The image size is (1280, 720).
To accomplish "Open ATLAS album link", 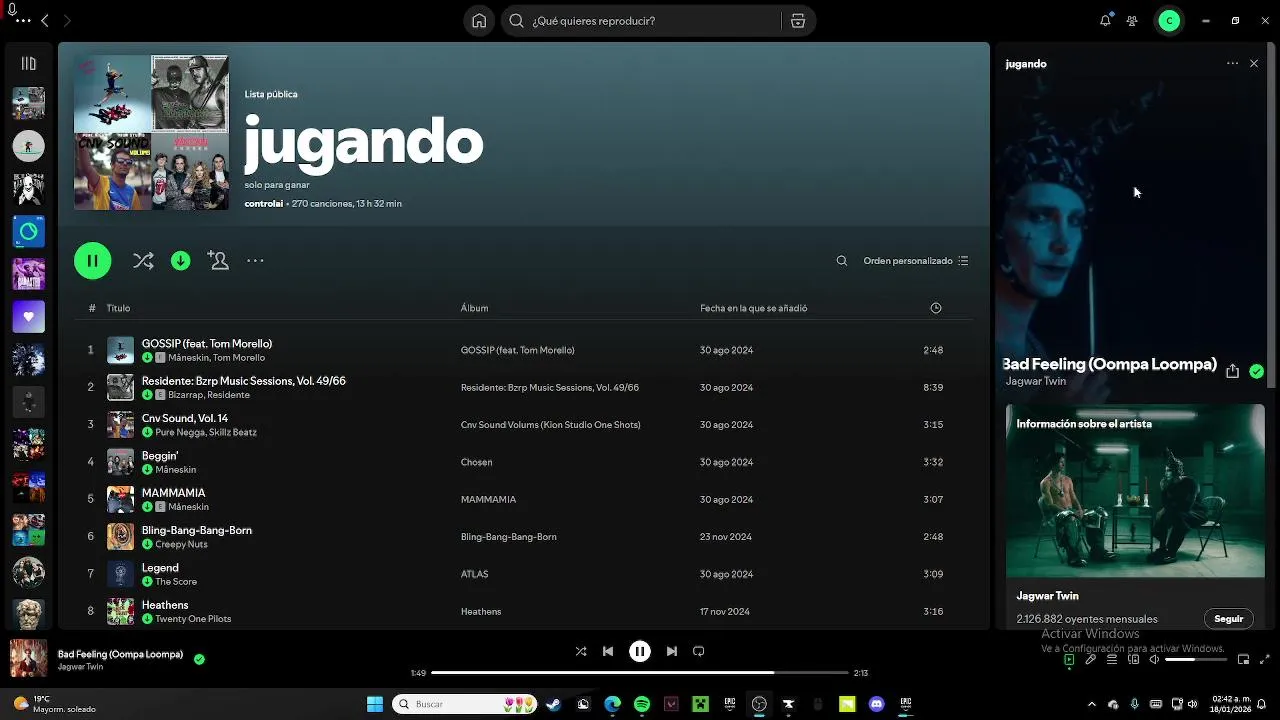I will pyautogui.click(x=474, y=574).
